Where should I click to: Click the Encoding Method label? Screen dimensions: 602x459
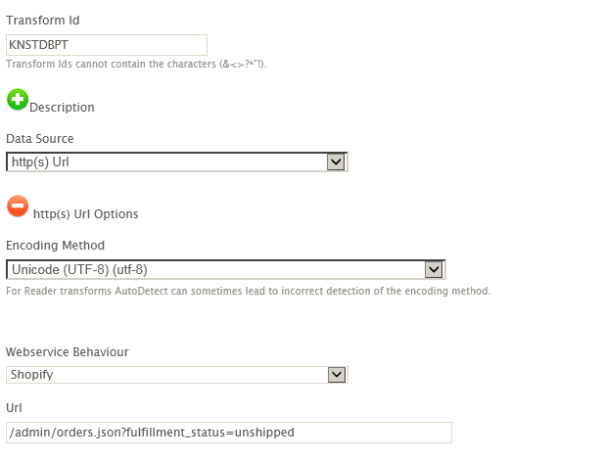55,245
